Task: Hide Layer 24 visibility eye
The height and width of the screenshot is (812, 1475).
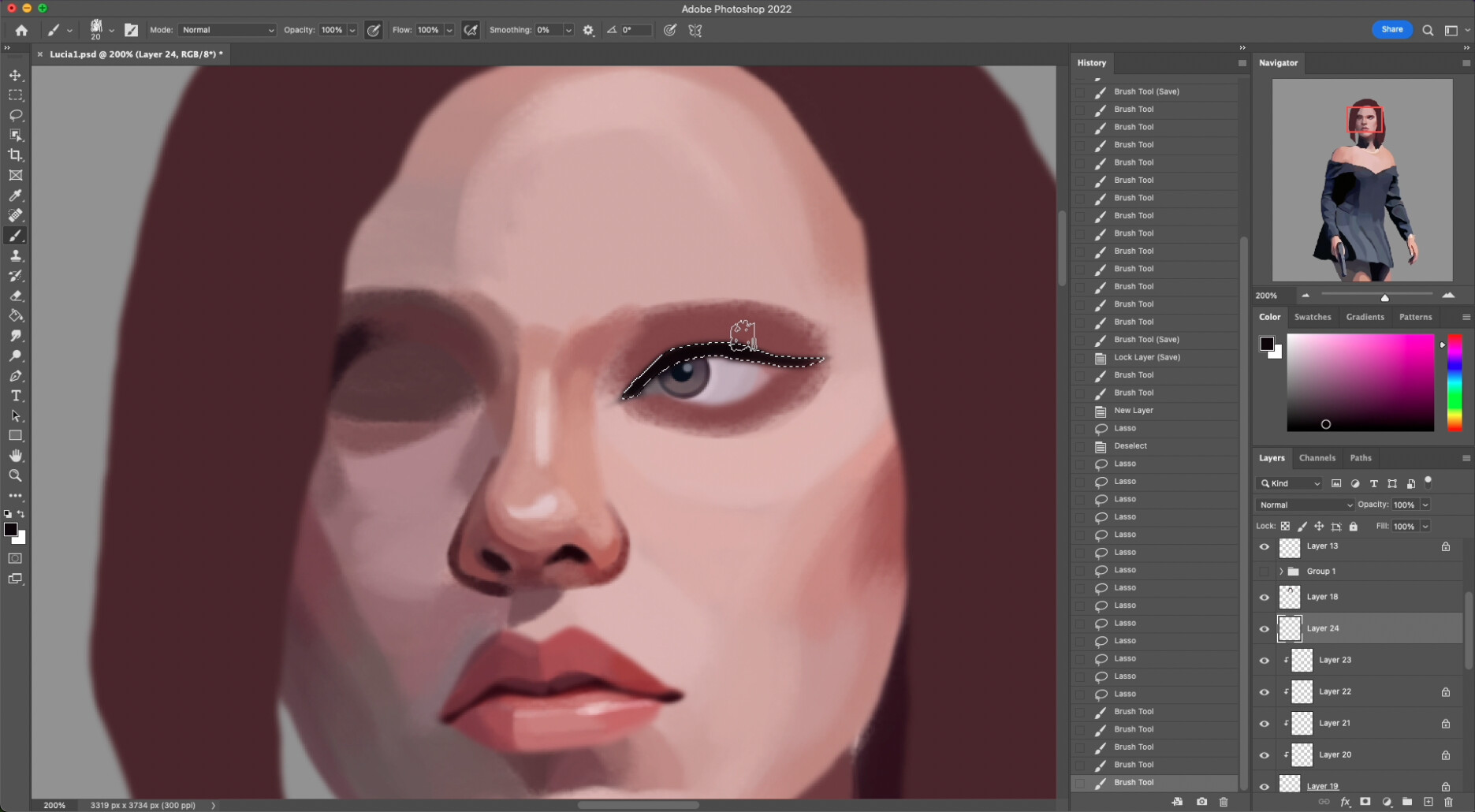Action: click(1265, 629)
